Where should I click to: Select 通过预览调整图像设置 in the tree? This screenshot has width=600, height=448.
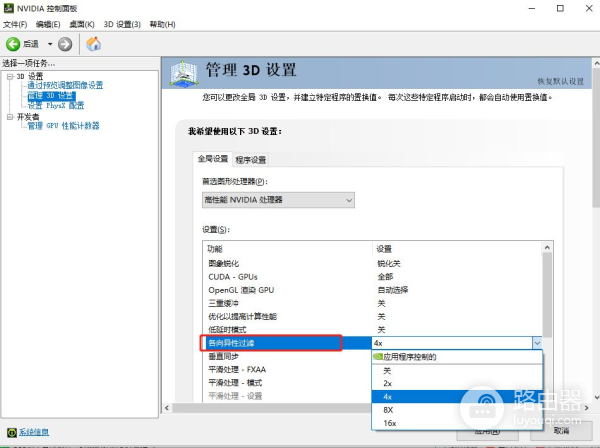pyautogui.click(x=65, y=85)
